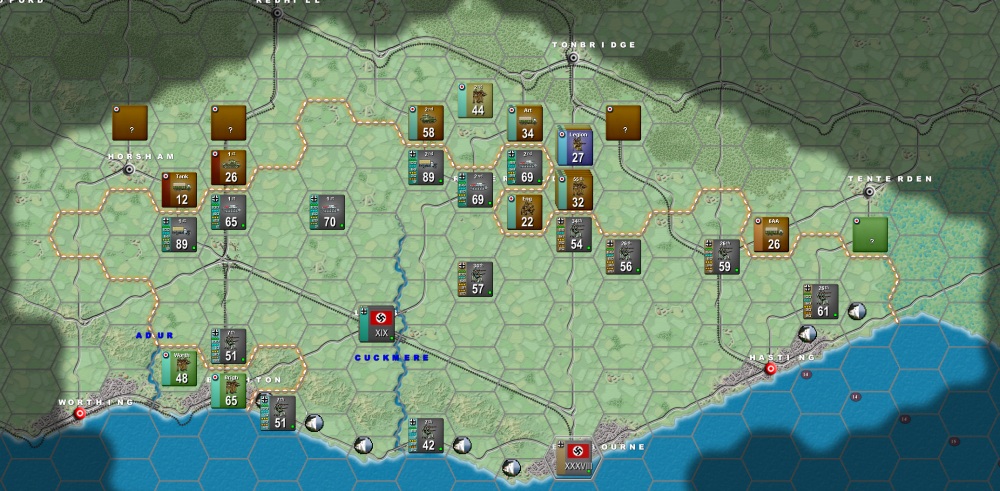Click the TONBRIDGE map label
Image resolution: width=1000 pixels, height=491 pixels.
(594, 45)
